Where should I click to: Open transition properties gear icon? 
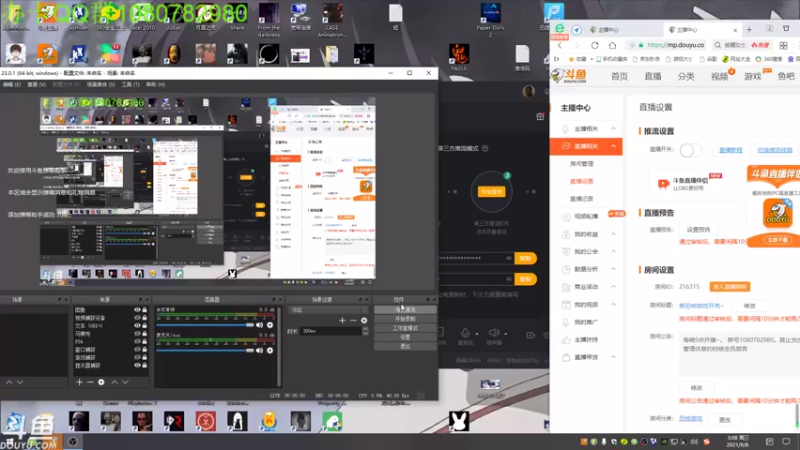click(x=364, y=320)
